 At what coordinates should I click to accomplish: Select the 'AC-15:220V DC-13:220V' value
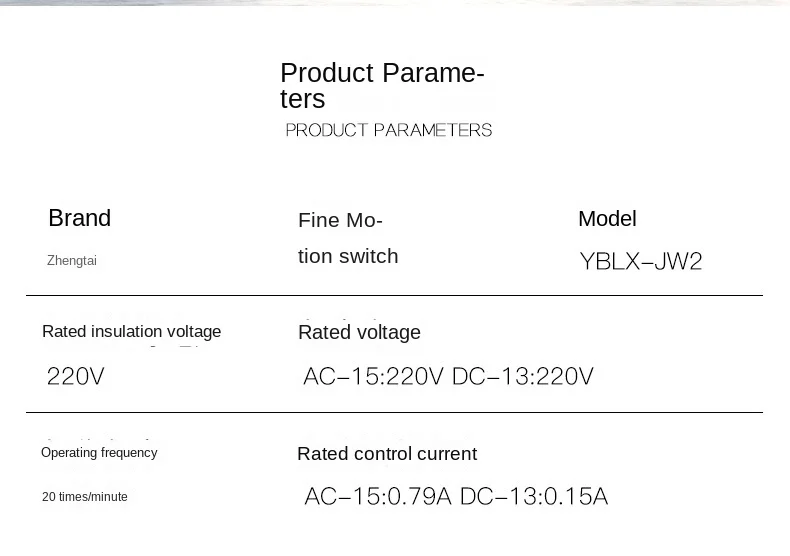tap(448, 376)
